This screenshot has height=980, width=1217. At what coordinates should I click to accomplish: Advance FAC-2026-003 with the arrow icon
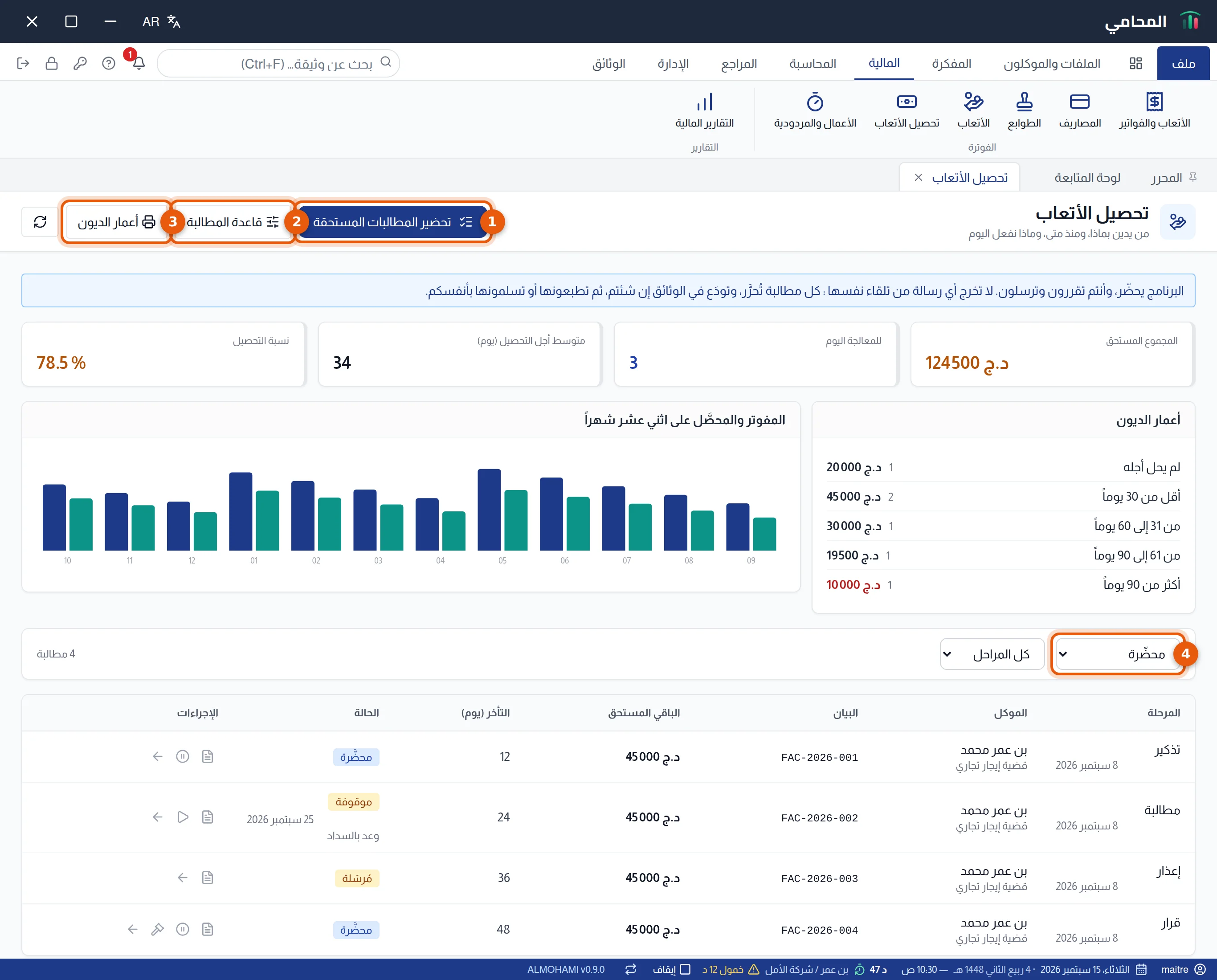tap(182, 877)
